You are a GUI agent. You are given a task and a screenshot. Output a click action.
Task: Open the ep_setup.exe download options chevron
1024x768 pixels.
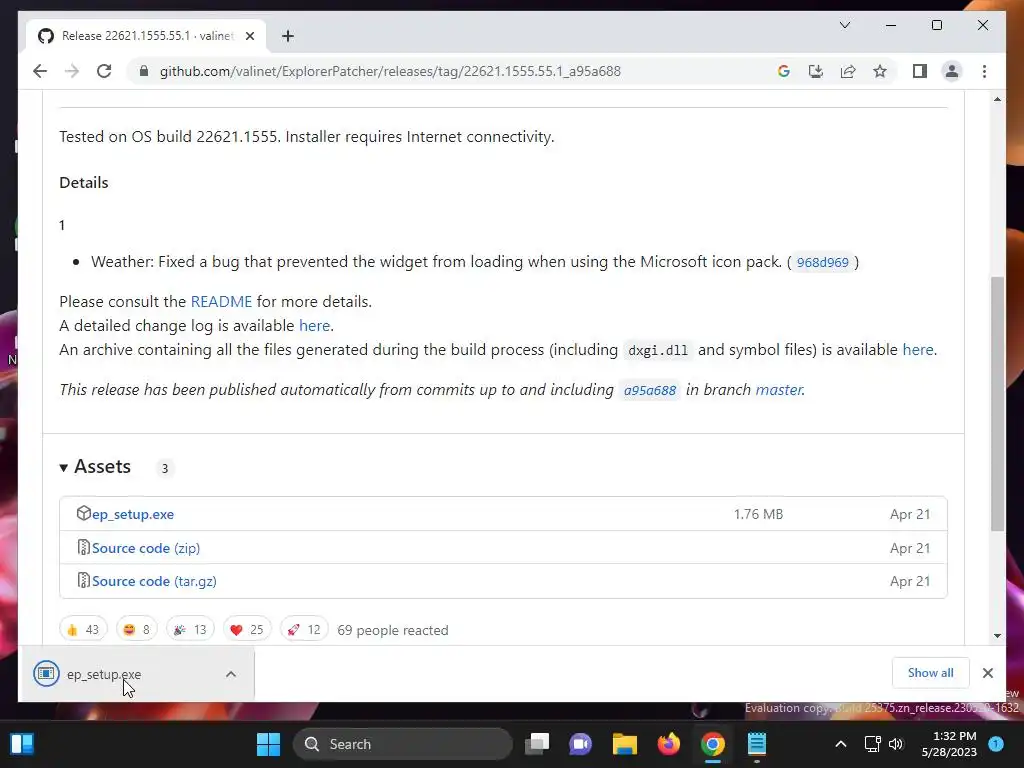(231, 674)
